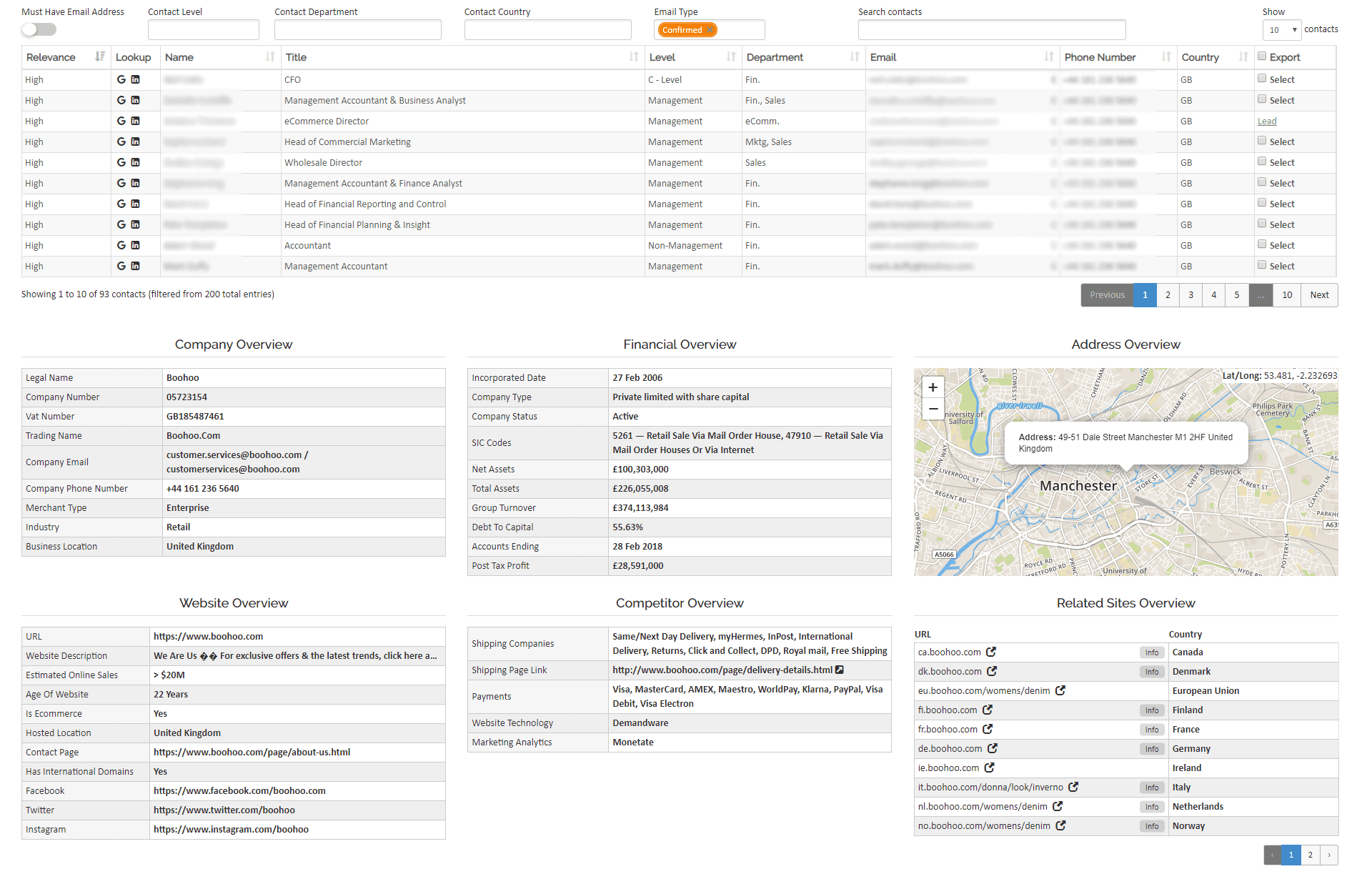Viewport: 1372px width, 879px height.
Task: Open nl.boohoo.com/womens/denim external link icon
Action: (1058, 807)
